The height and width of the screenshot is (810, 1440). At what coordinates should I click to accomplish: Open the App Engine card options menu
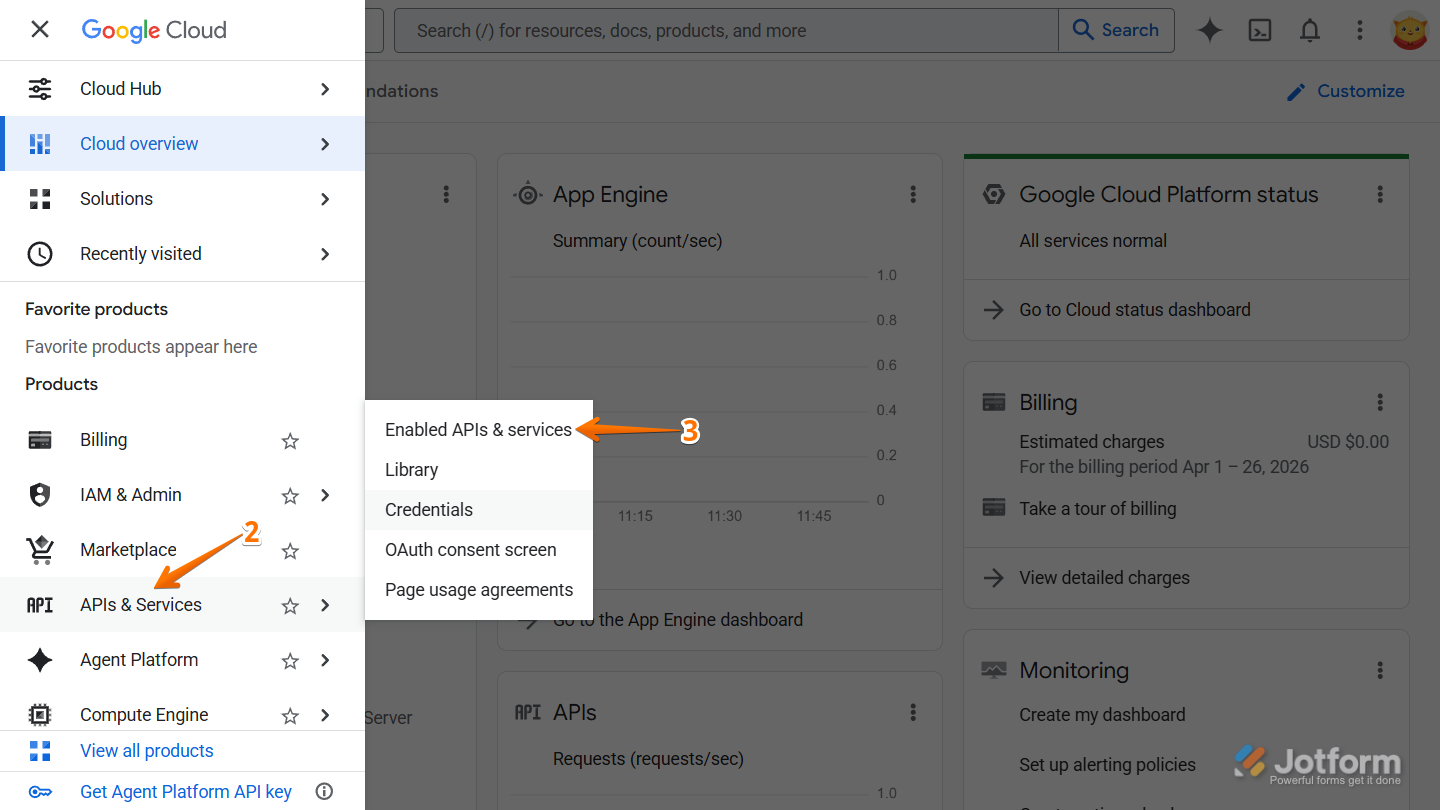913,194
